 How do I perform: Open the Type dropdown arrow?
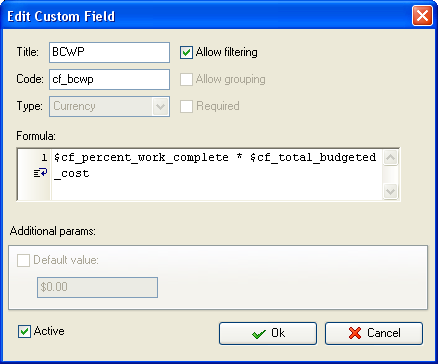(x=161, y=107)
